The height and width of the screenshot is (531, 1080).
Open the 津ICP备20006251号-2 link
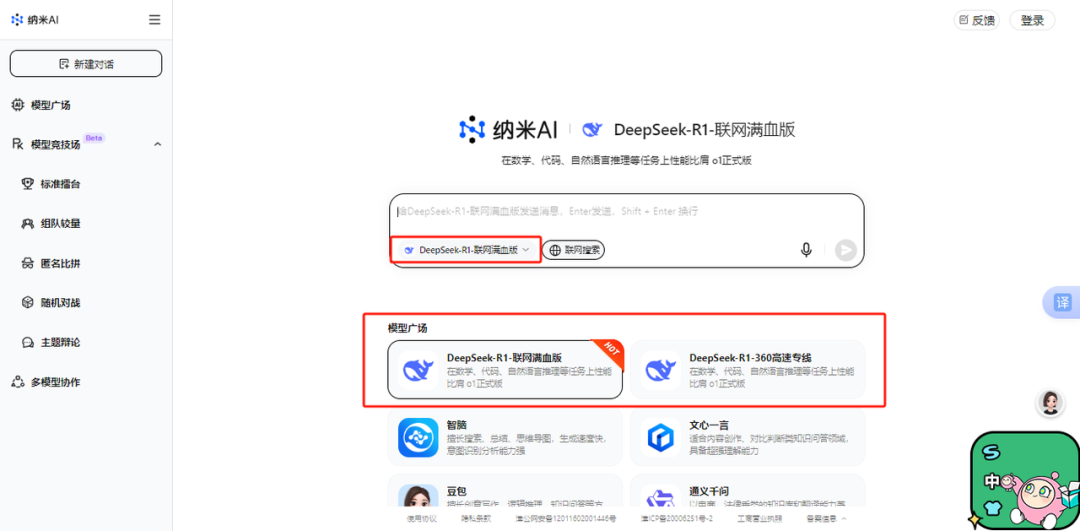pyautogui.click(x=676, y=519)
